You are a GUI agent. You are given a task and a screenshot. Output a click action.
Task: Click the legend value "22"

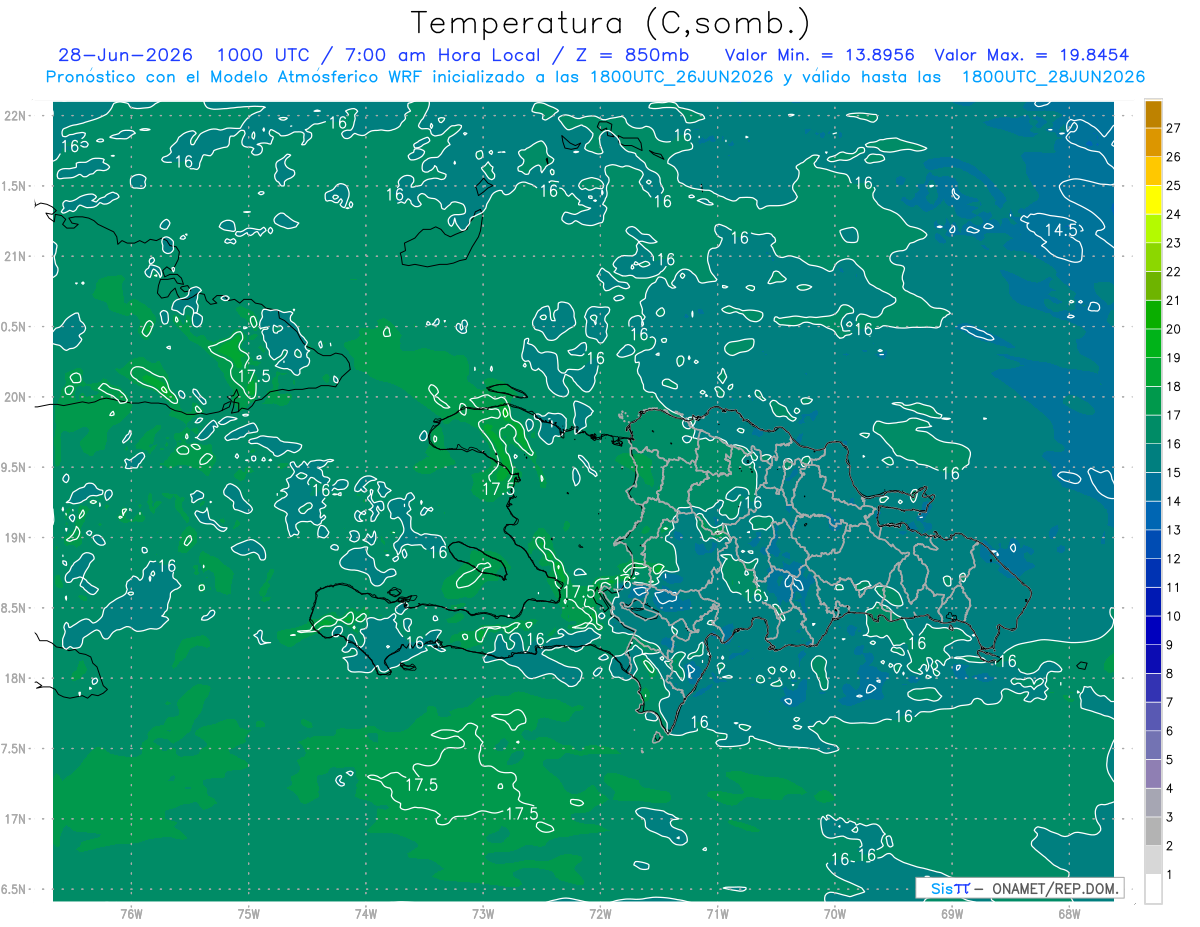coord(1173,271)
